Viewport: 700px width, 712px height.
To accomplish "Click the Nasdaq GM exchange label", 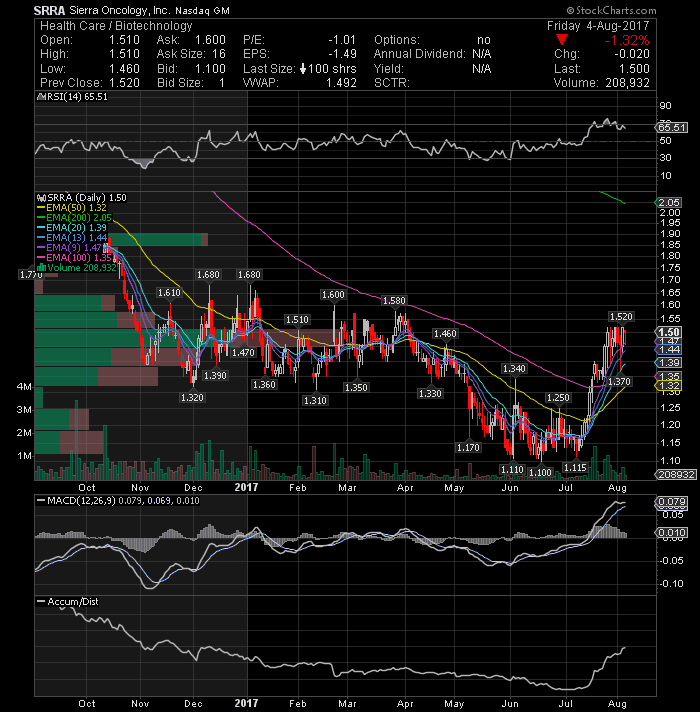I will 202,10.
